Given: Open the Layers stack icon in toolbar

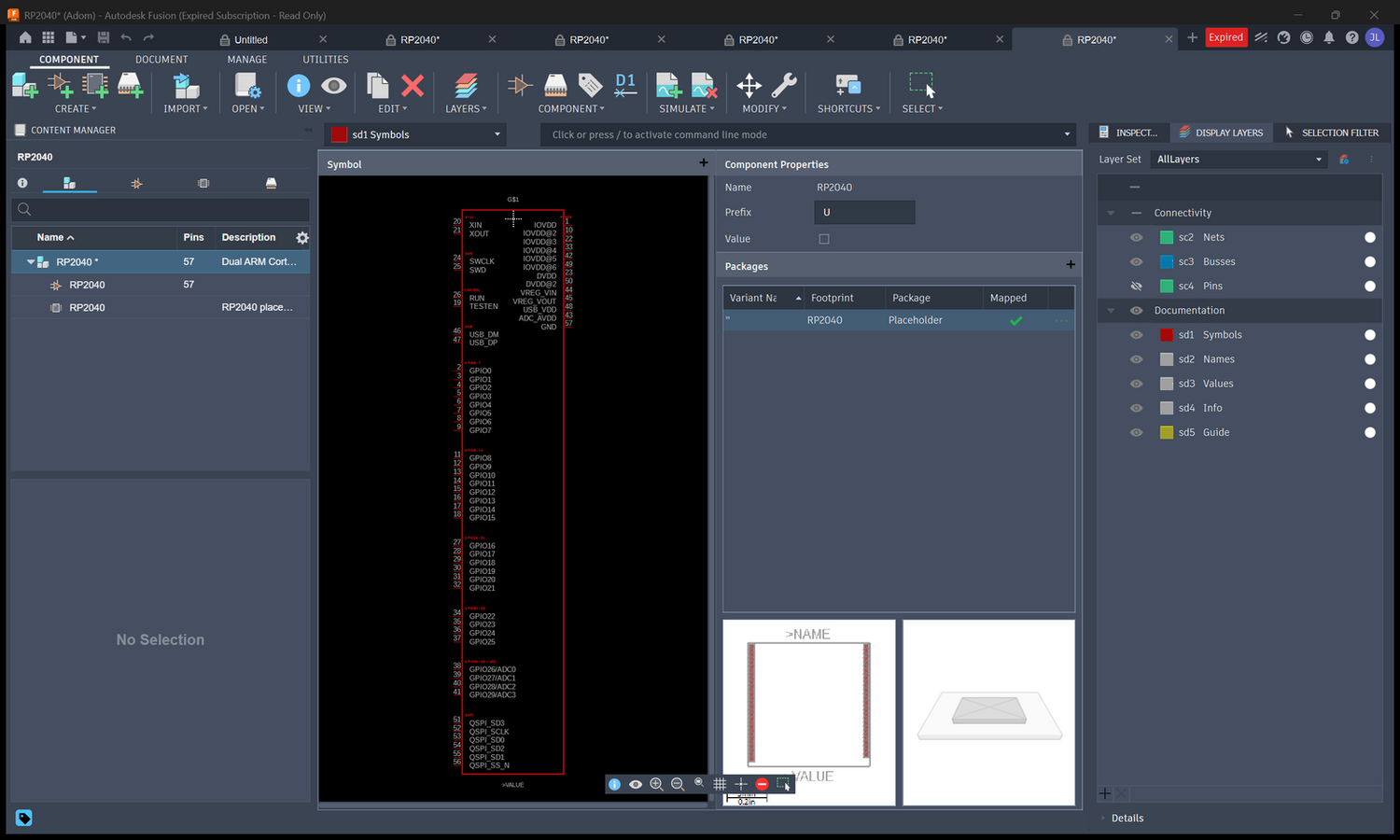Looking at the screenshot, I should coord(466,86).
